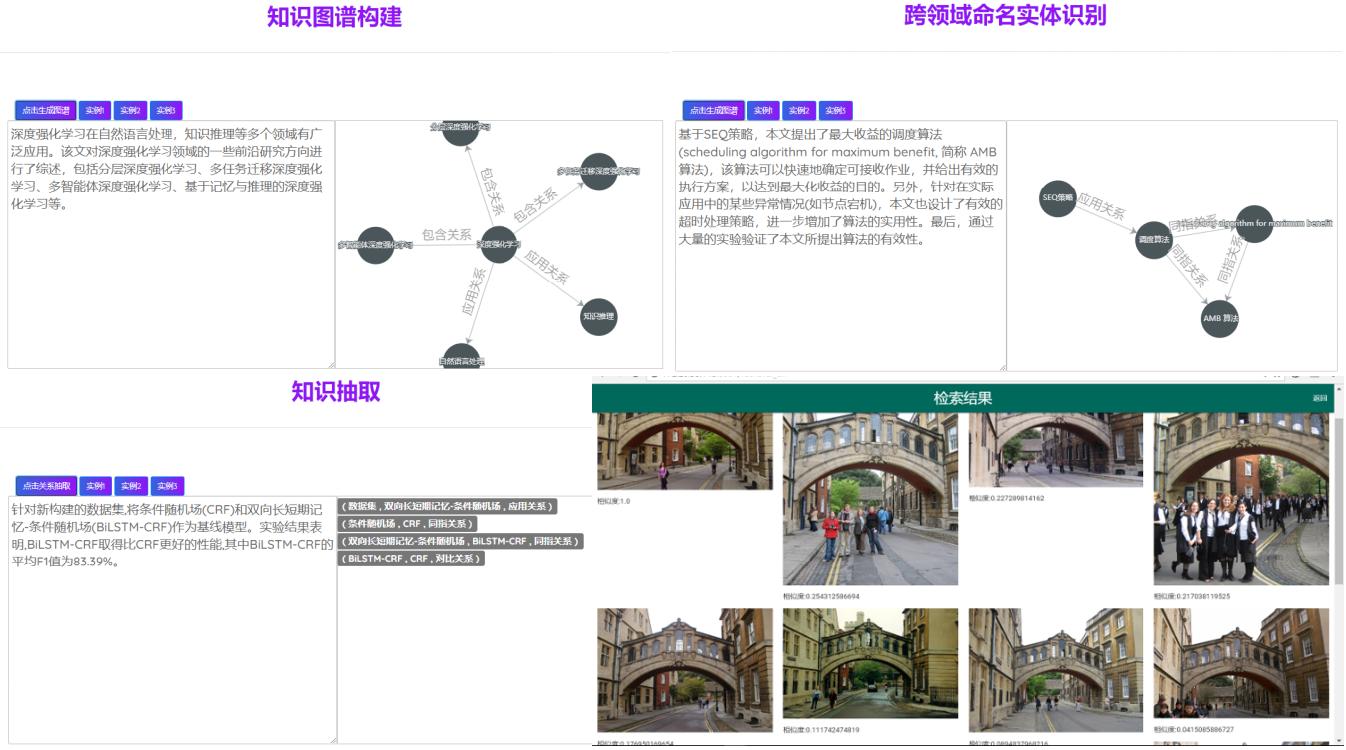Open the result image with similarity 1.0
The height and width of the screenshot is (750, 1346).
[685, 452]
